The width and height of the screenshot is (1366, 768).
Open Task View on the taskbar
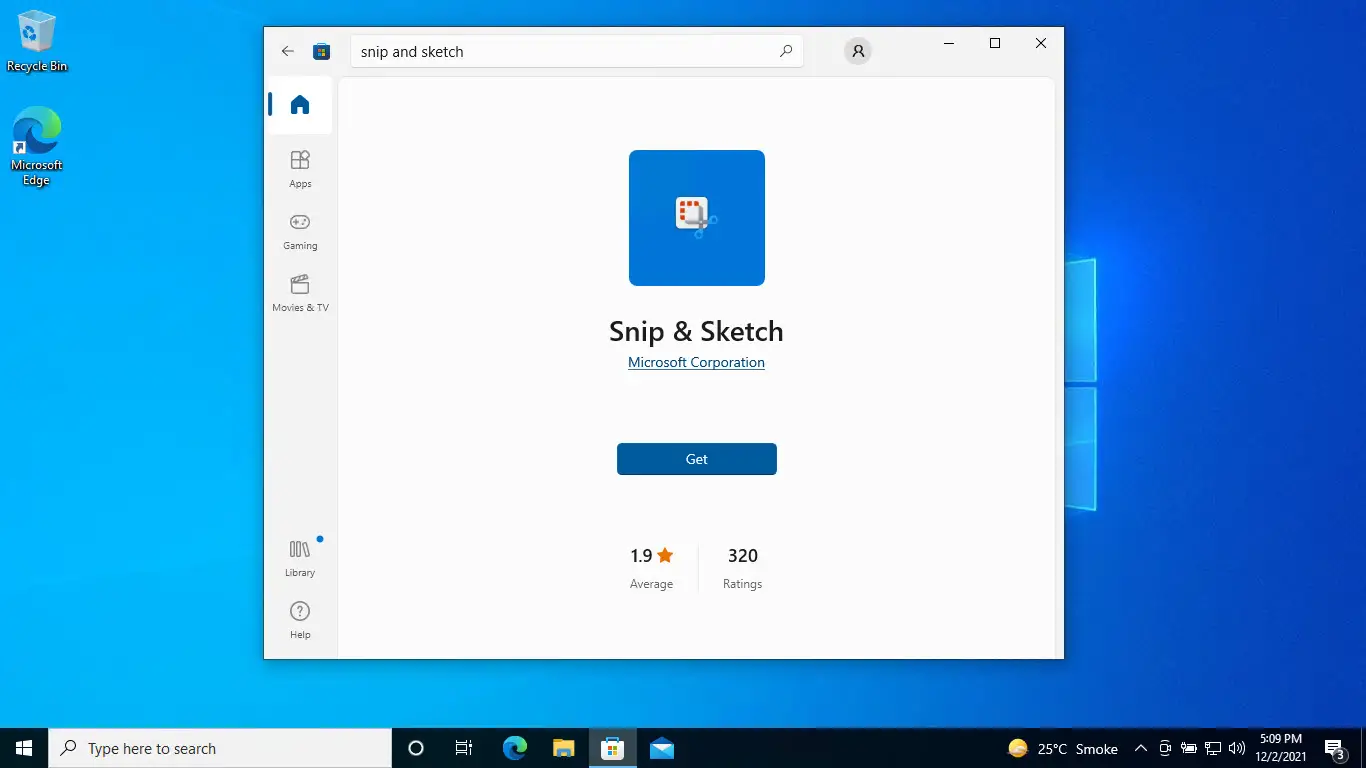464,748
